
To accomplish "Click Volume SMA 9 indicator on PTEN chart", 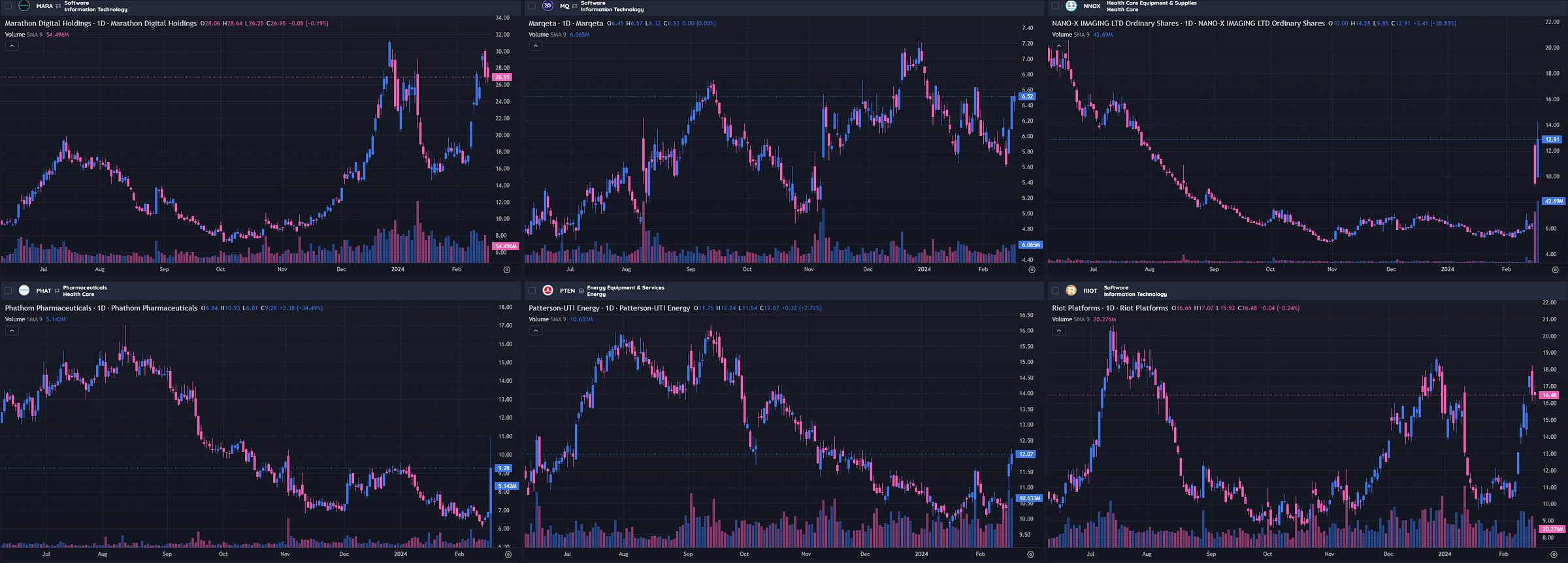I will (547, 319).
